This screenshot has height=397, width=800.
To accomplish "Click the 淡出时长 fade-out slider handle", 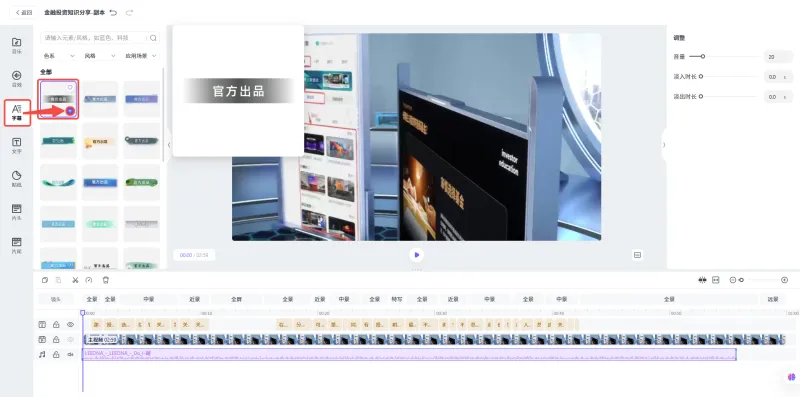I will coord(701,96).
